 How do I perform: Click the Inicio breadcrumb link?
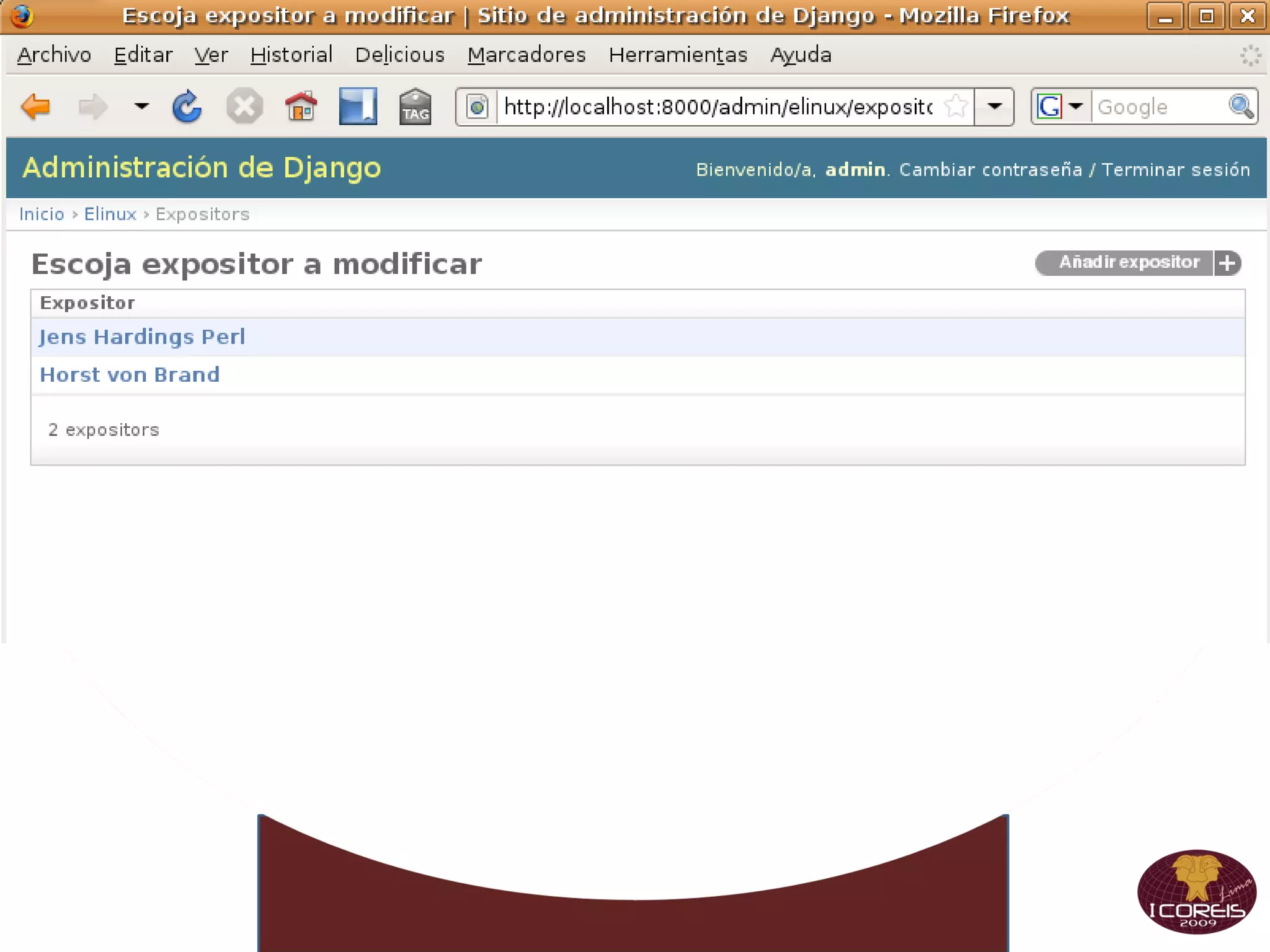coord(42,214)
